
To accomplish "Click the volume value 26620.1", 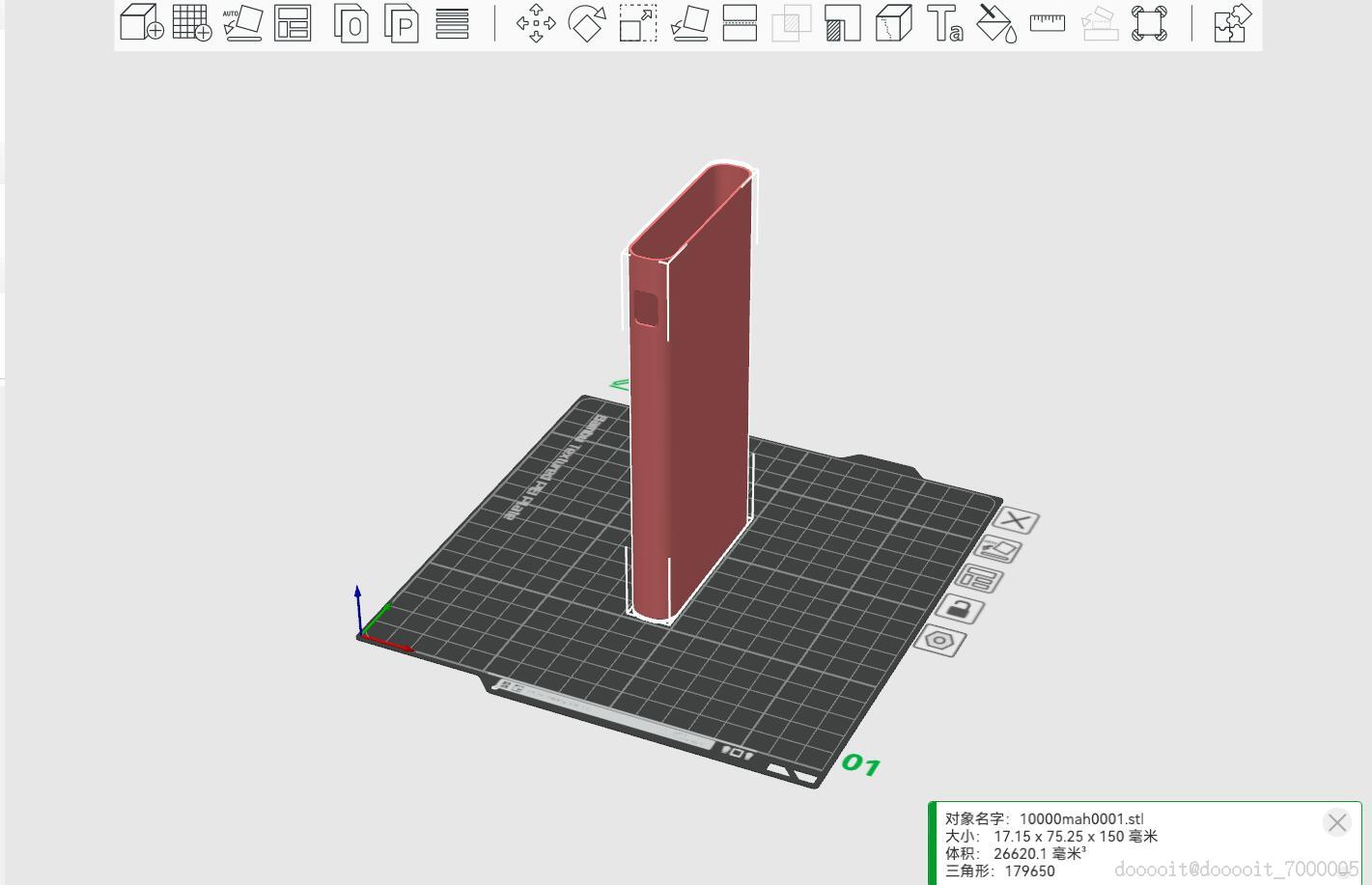I will [1021, 853].
